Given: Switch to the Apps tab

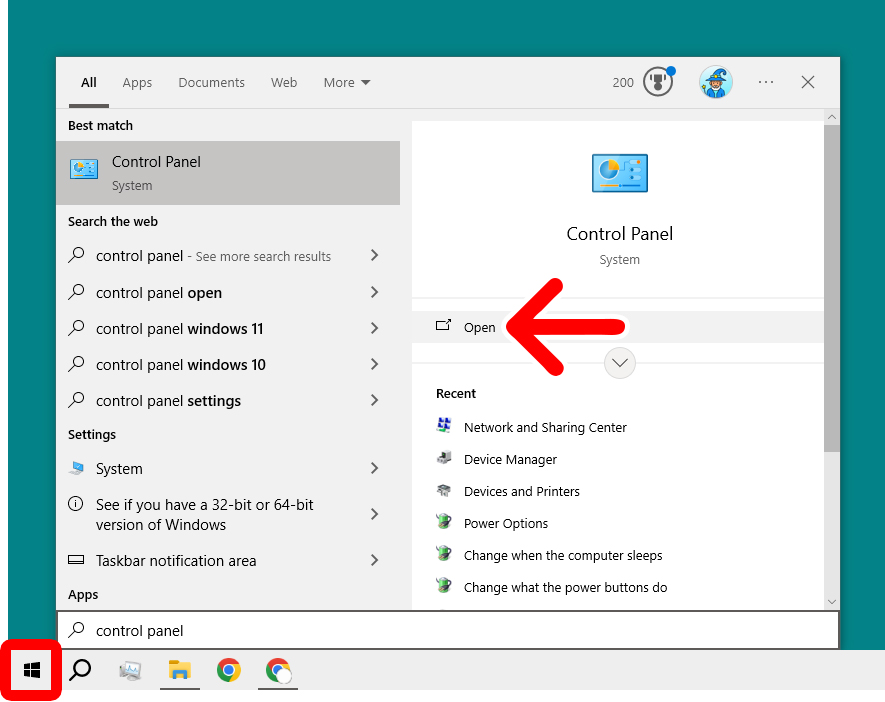Looking at the screenshot, I should (x=137, y=83).
